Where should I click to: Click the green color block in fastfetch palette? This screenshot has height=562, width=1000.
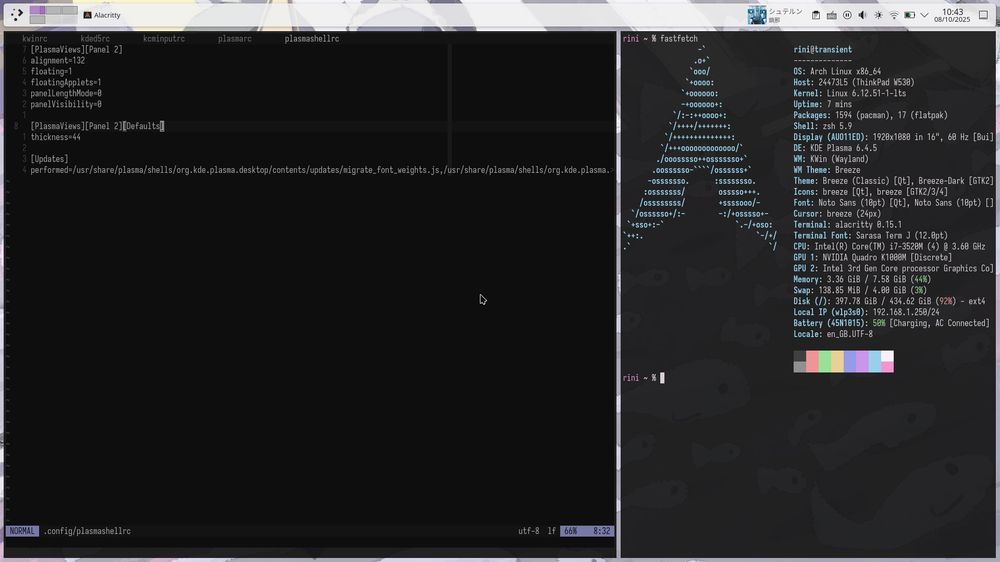[x=825, y=361]
